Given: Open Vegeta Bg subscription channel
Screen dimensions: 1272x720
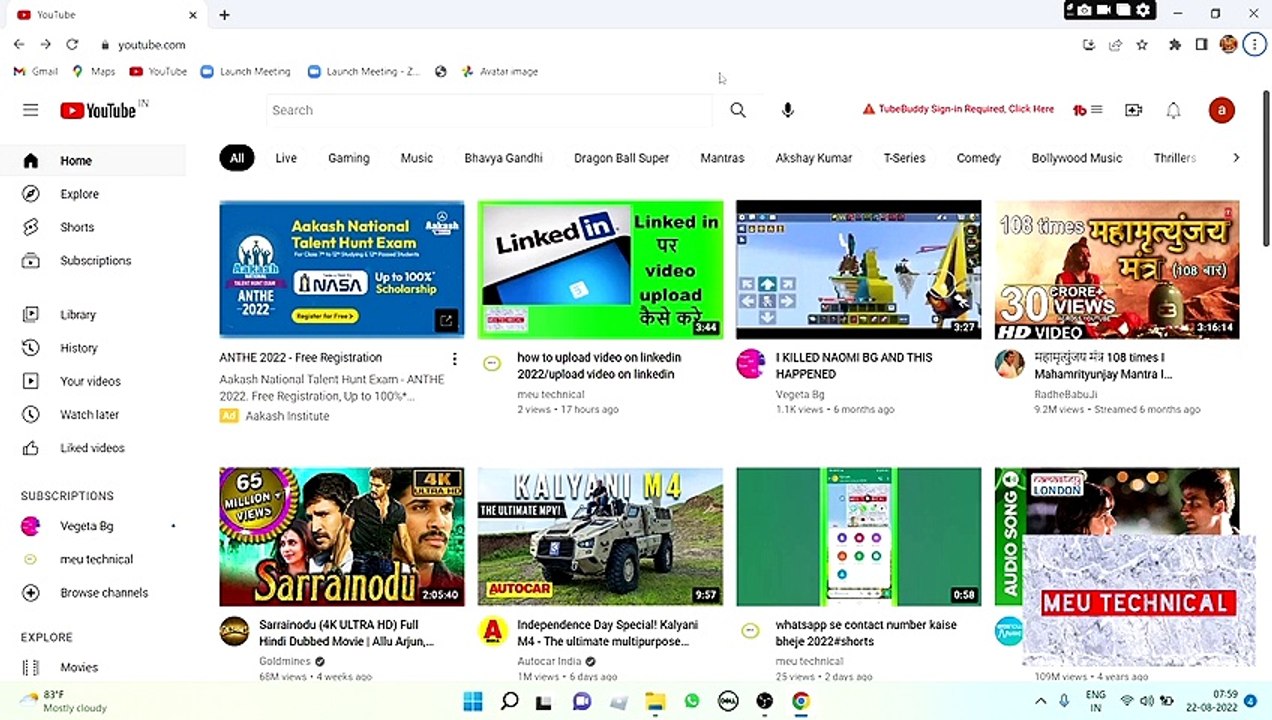Looking at the screenshot, I should [x=93, y=526].
